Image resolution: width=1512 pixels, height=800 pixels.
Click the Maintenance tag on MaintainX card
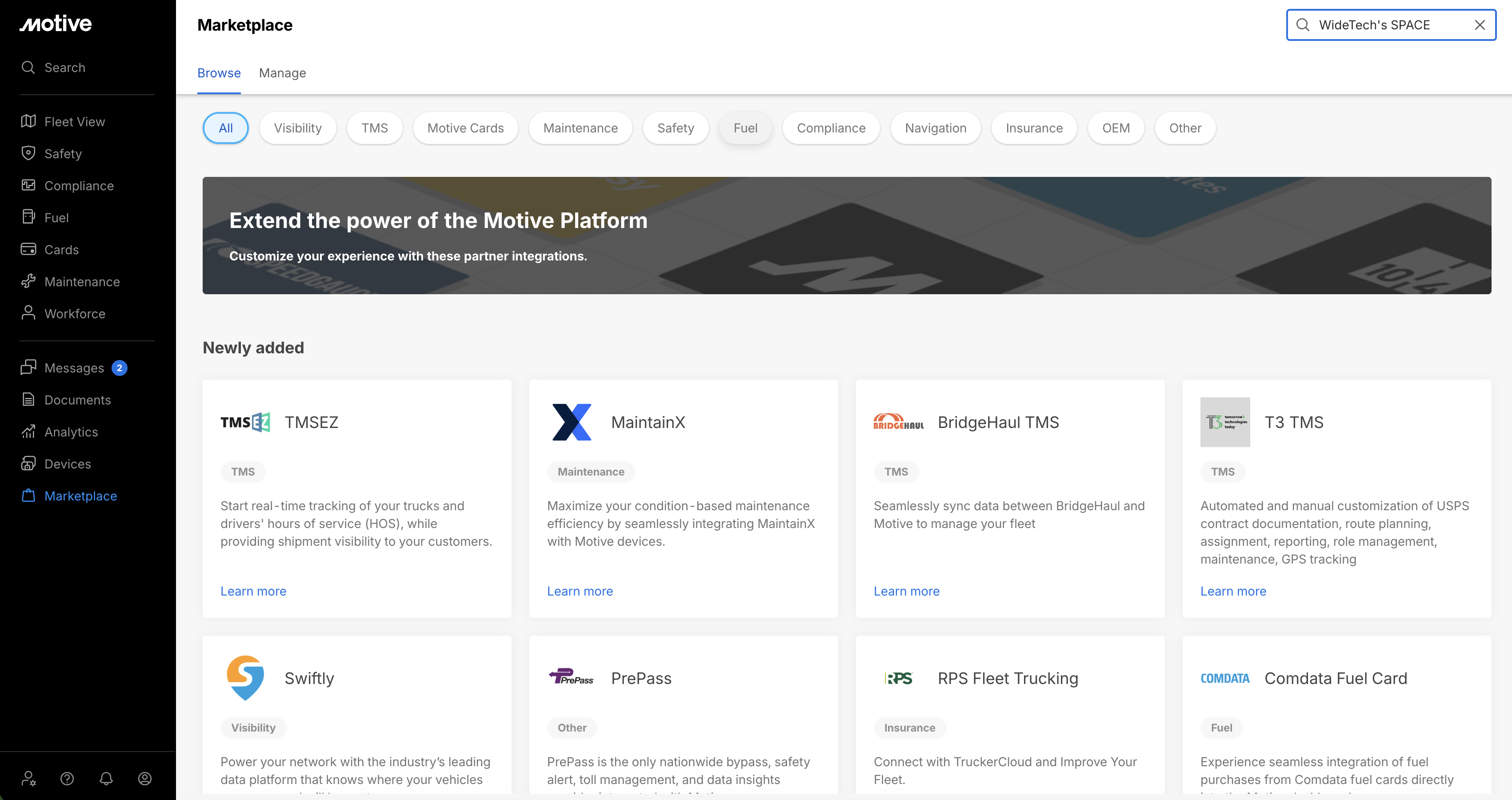point(591,471)
